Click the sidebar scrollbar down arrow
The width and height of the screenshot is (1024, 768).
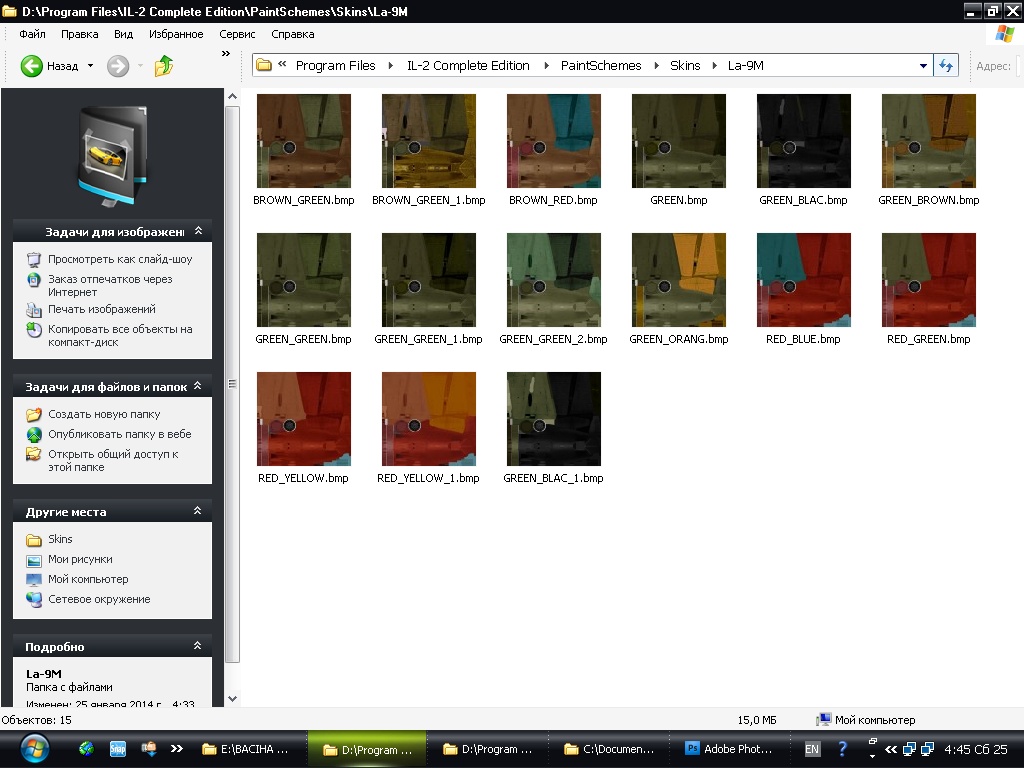click(232, 699)
